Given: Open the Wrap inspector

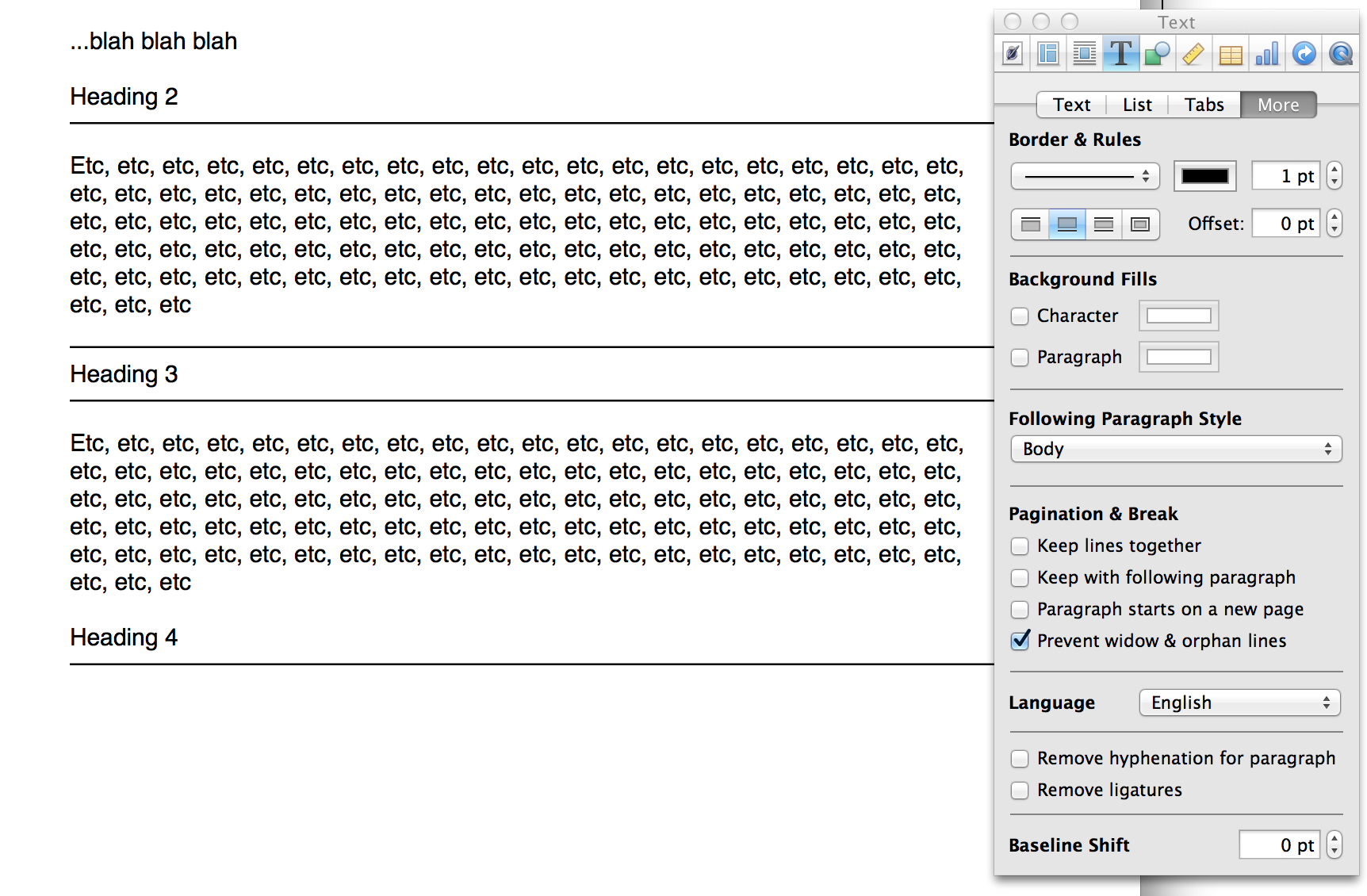Looking at the screenshot, I should pos(1084,53).
